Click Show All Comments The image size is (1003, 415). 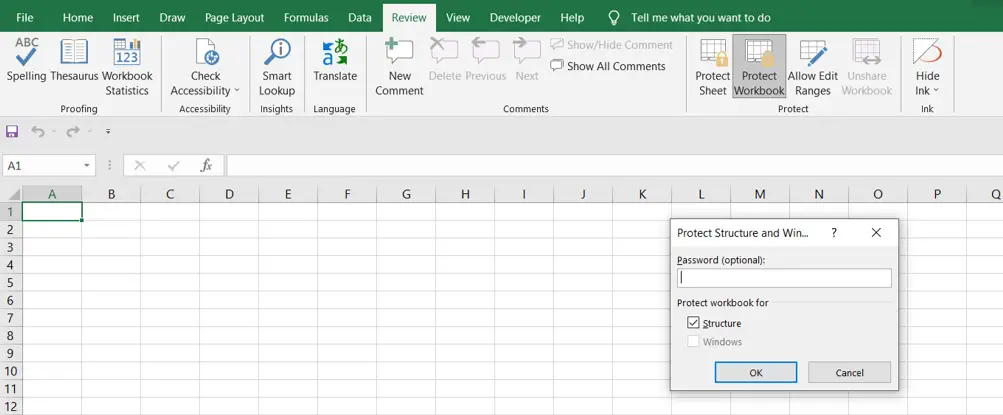[608, 66]
